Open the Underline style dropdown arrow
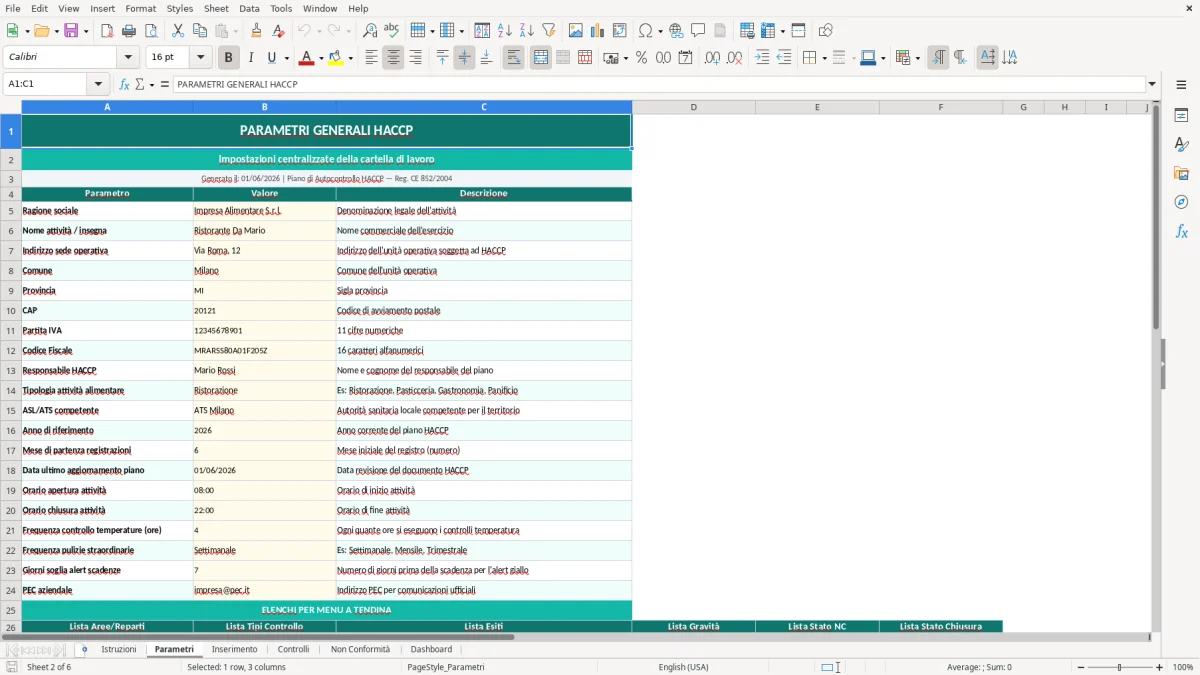The image size is (1200, 675). click(286, 58)
